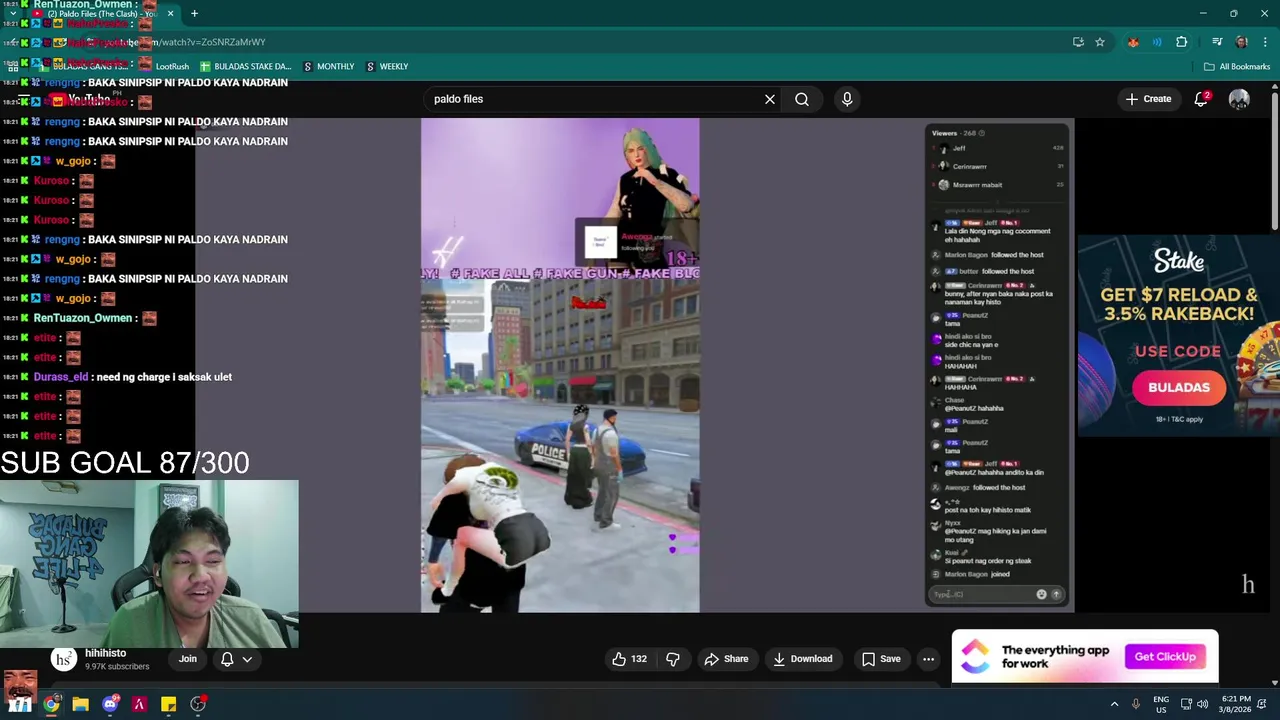Image resolution: width=1280 pixels, height=720 pixels.
Task: Open YouTube notifications bell
Action: (x=1201, y=99)
